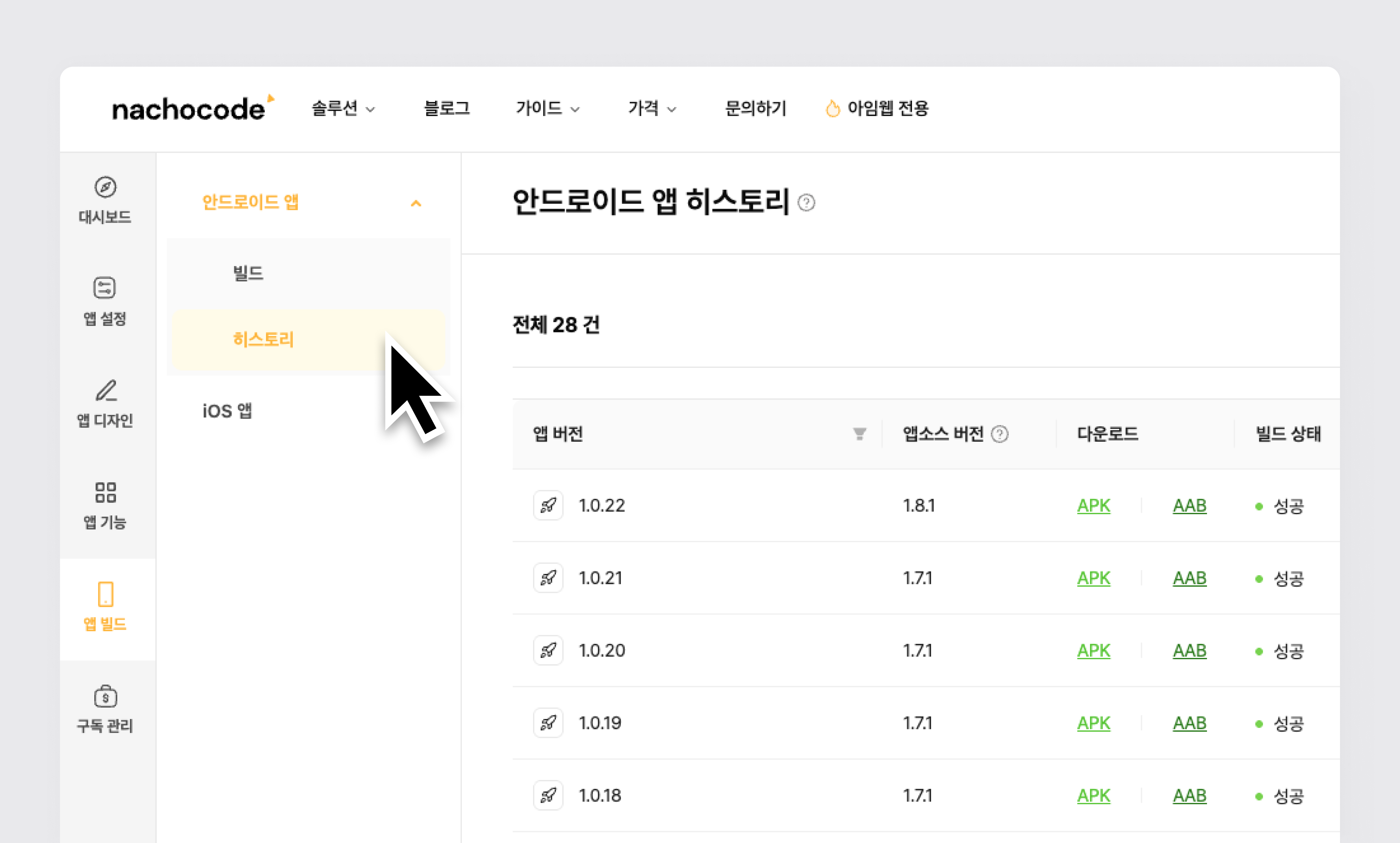Open 구독 관리 money bag icon

pos(106,696)
